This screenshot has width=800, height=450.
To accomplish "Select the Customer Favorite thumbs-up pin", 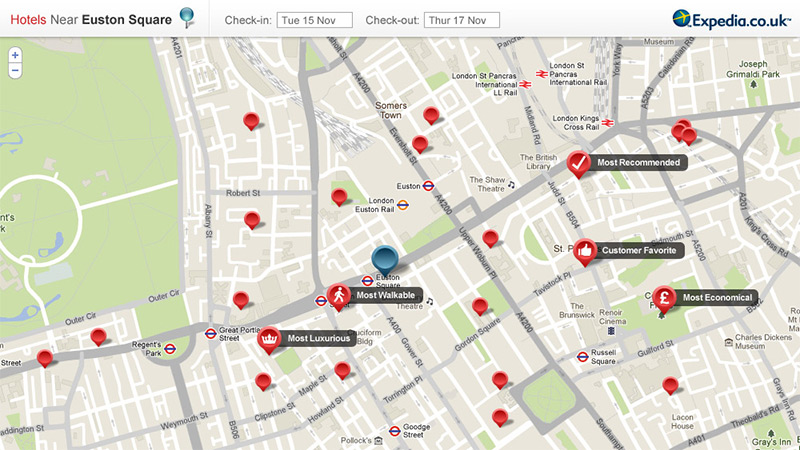I will [585, 252].
